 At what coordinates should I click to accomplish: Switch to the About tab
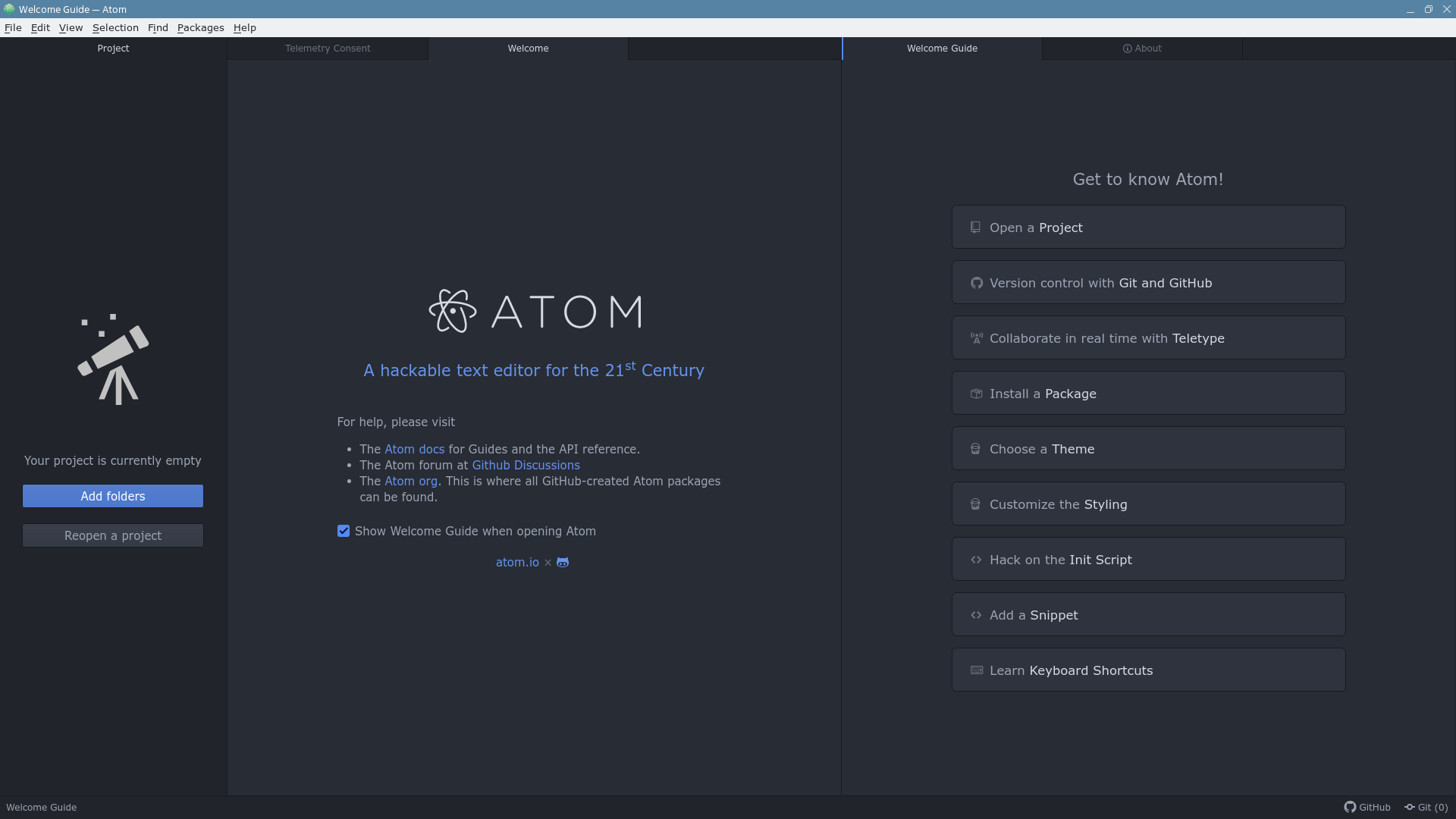1142,49
